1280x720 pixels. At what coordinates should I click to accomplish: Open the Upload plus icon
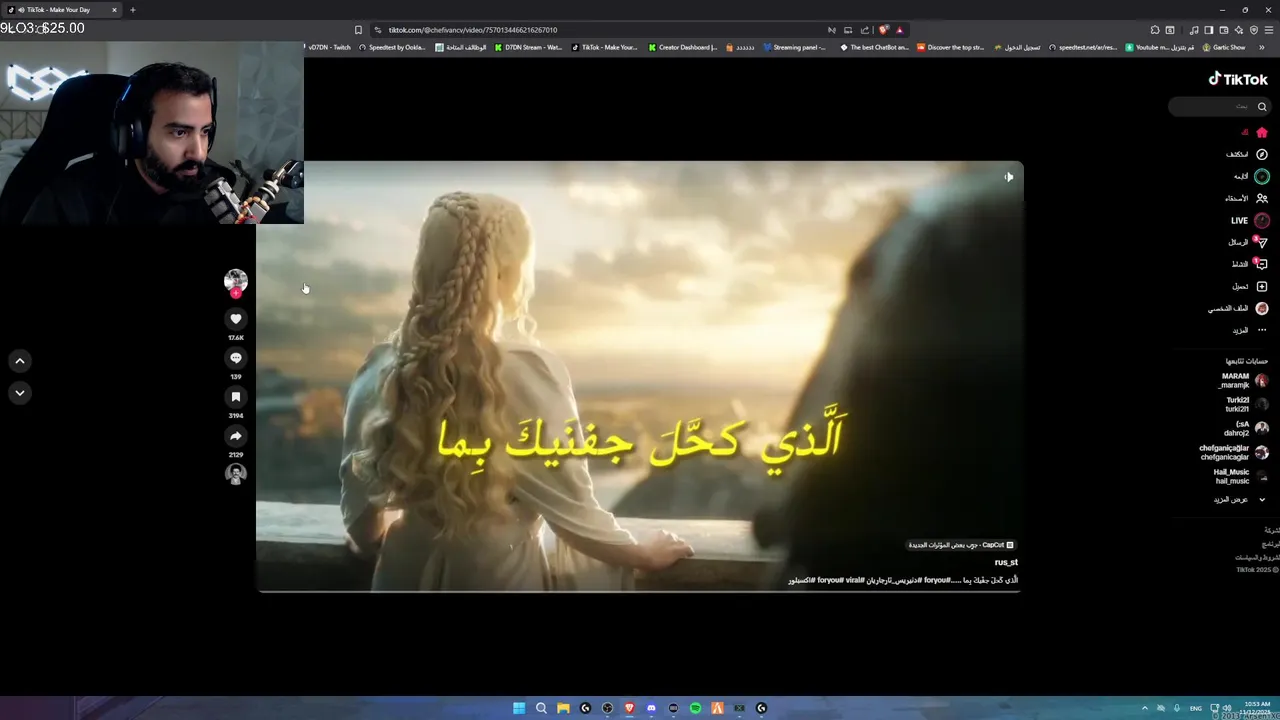(1262, 286)
